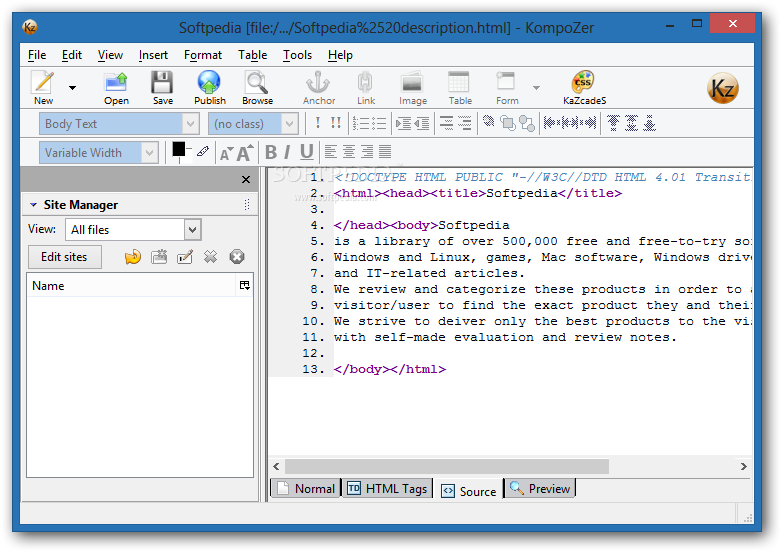
Task: Switch to the Preview tab
Action: tap(540, 488)
